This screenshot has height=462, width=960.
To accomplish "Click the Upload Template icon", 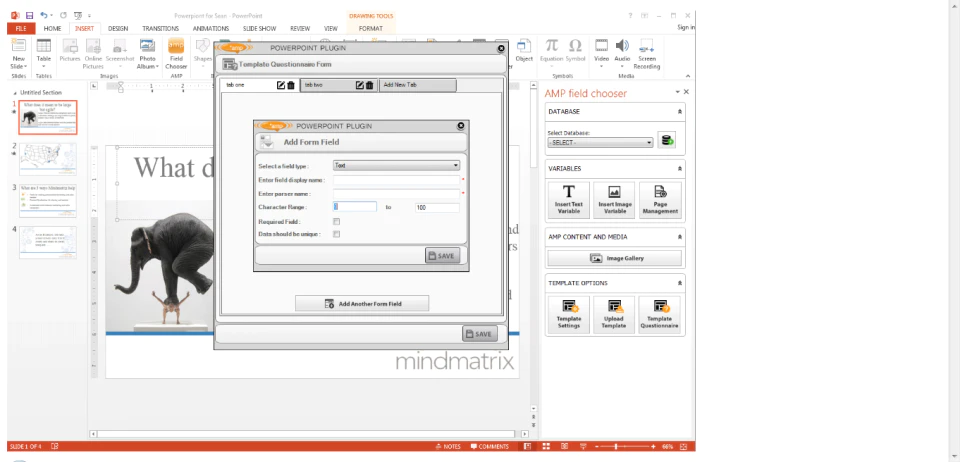I will (x=613, y=315).
